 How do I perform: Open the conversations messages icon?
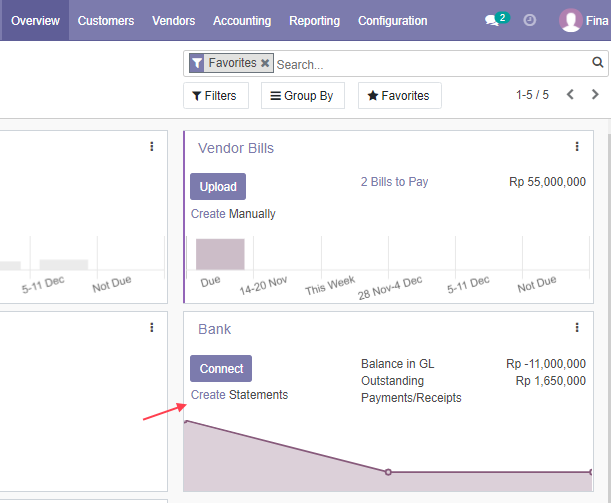(x=493, y=20)
